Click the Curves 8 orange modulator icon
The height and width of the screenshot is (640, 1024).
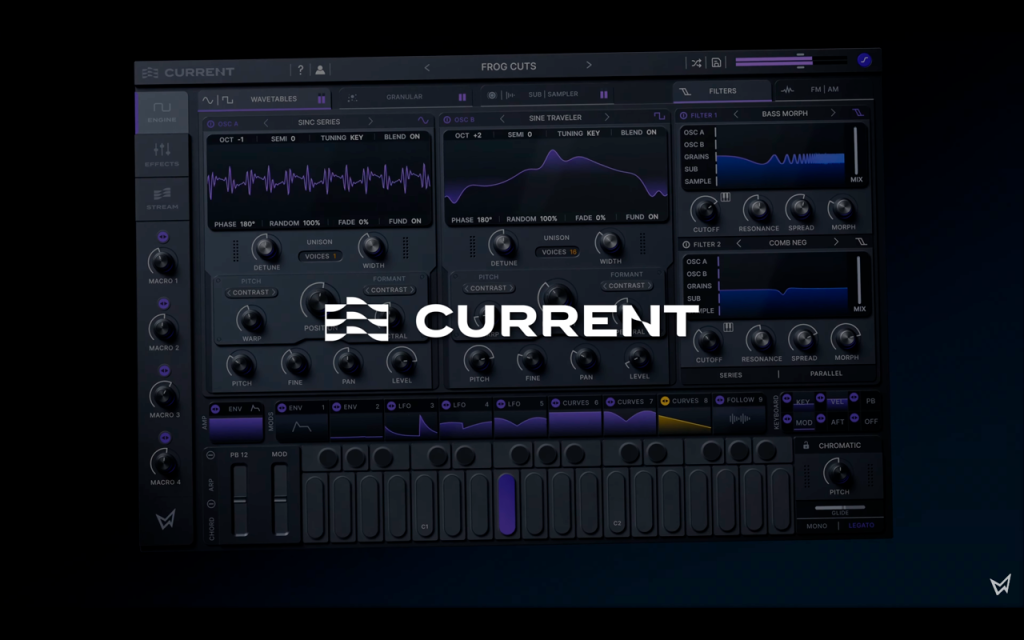coord(665,401)
